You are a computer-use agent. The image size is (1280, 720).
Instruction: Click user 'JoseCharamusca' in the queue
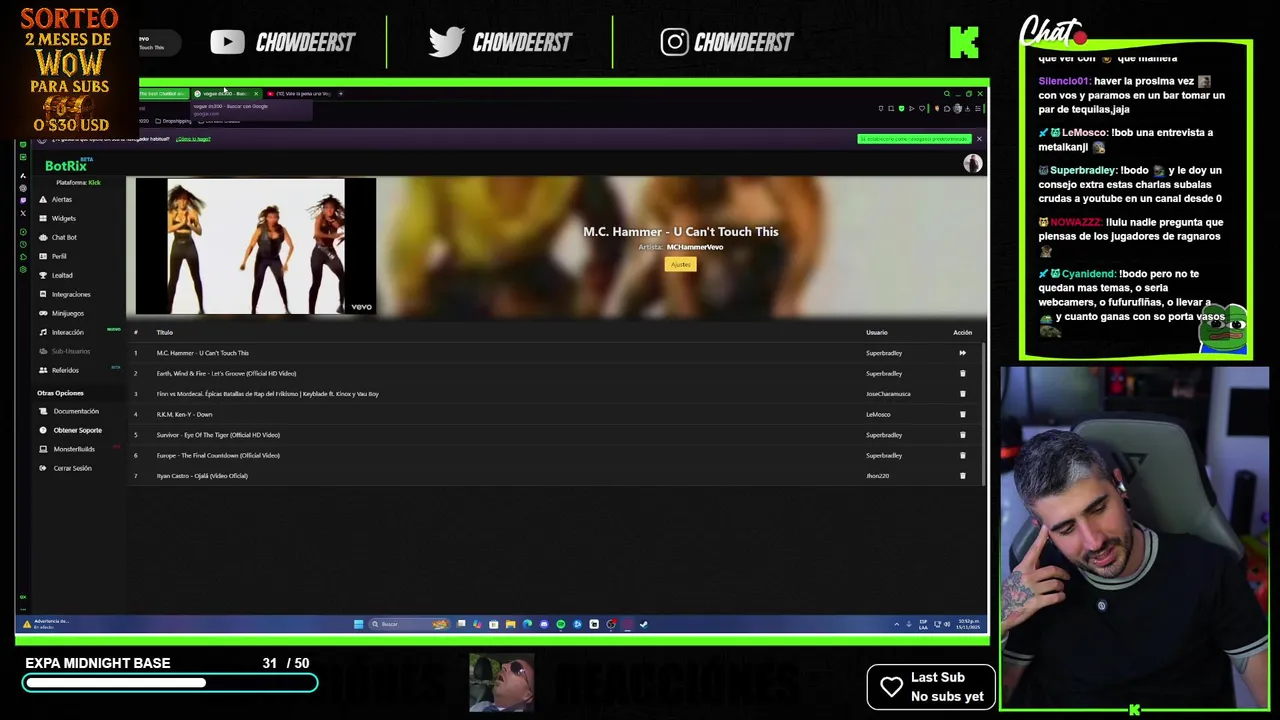pyautogui.click(x=888, y=394)
